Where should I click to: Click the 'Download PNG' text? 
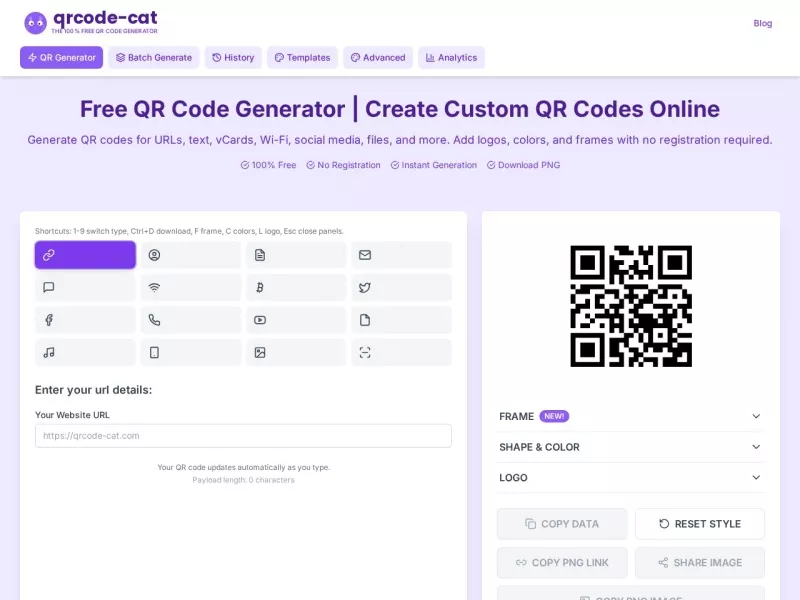tap(529, 165)
